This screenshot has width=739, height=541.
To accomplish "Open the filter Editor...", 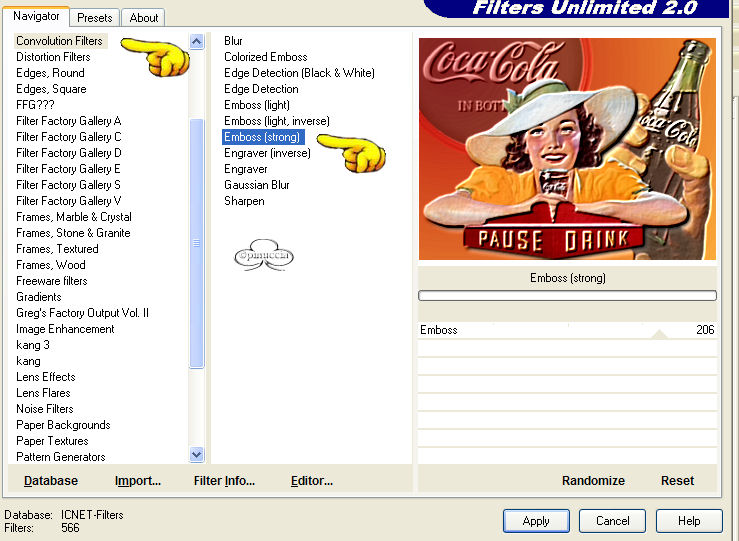I will tap(312, 481).
